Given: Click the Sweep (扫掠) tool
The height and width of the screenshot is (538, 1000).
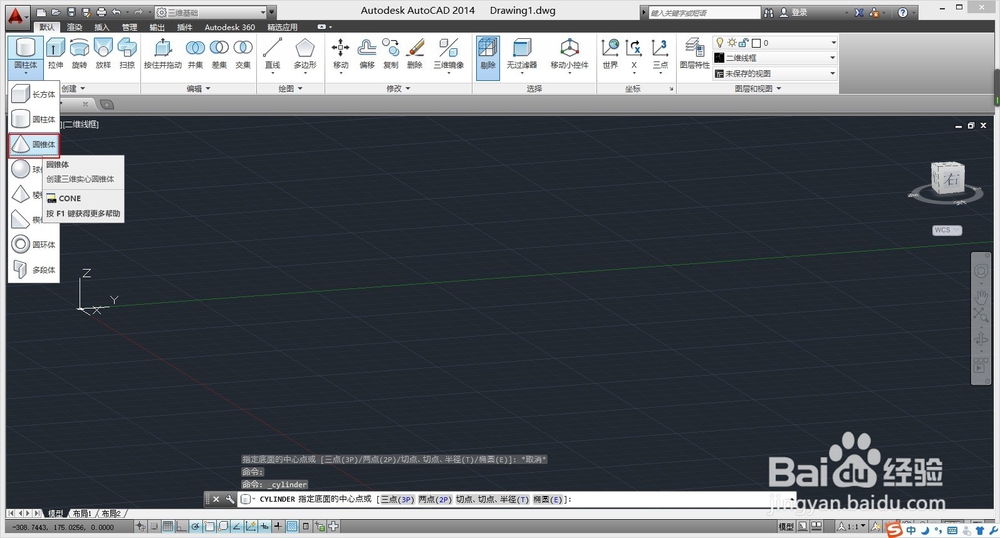Looking at the screenshot, I should pos(127,54).
